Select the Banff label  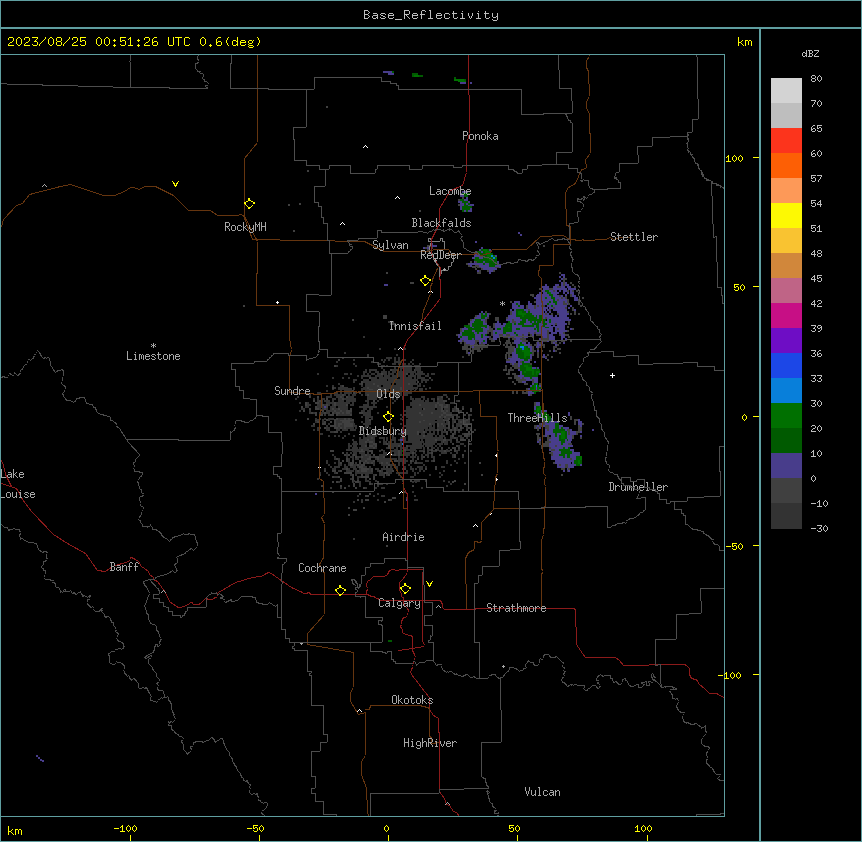pos(124,567)
